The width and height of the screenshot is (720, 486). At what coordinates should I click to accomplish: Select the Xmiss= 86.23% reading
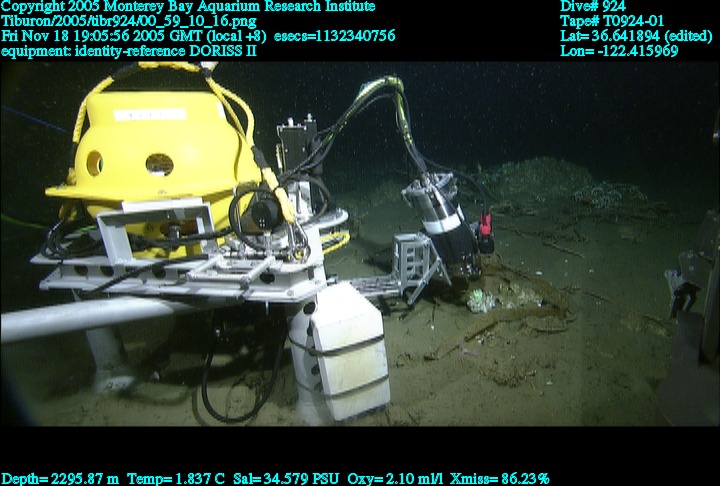500,479
